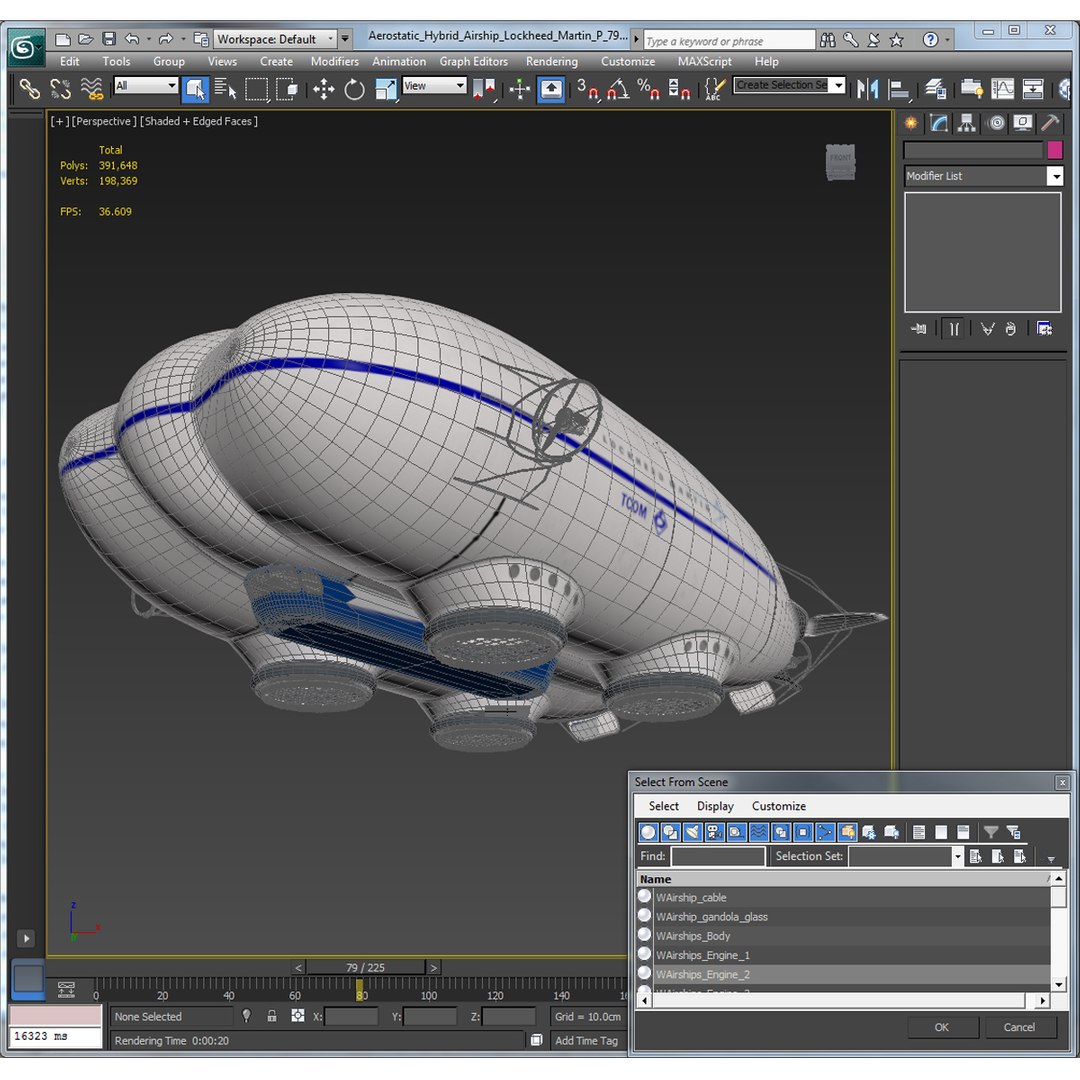Click the Align tool

point(898,89)
